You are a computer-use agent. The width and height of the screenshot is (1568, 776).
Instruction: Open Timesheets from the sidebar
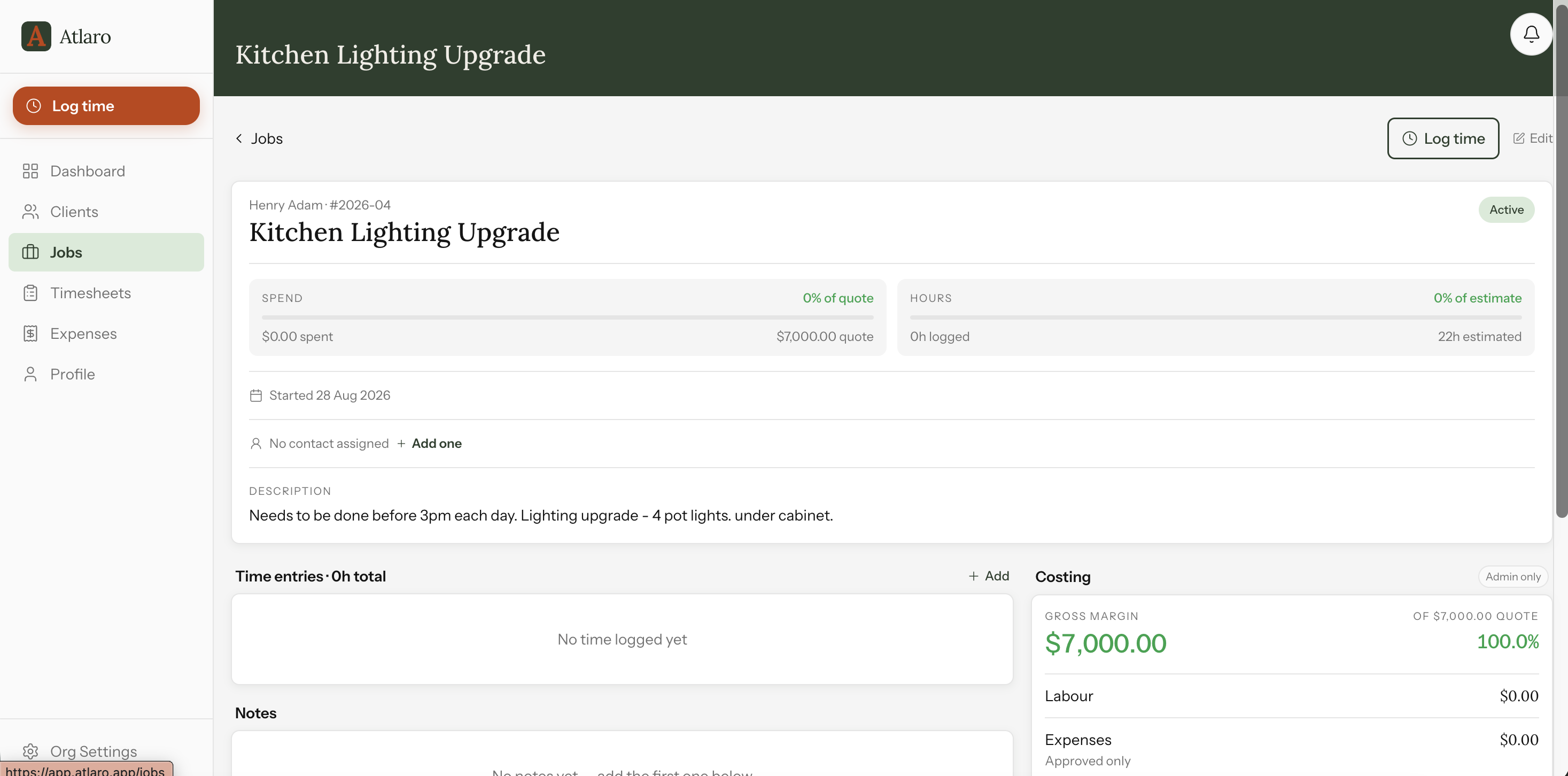click(106, 293)
